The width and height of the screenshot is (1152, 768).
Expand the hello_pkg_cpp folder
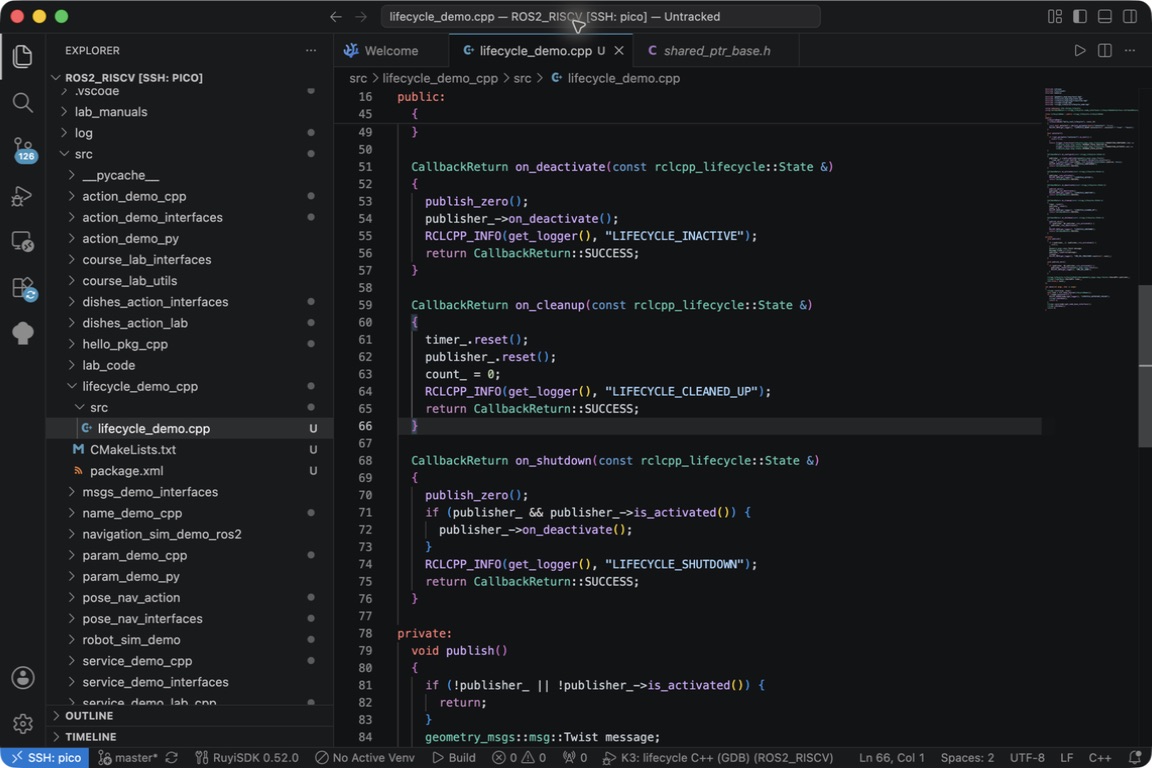(190, 344)
